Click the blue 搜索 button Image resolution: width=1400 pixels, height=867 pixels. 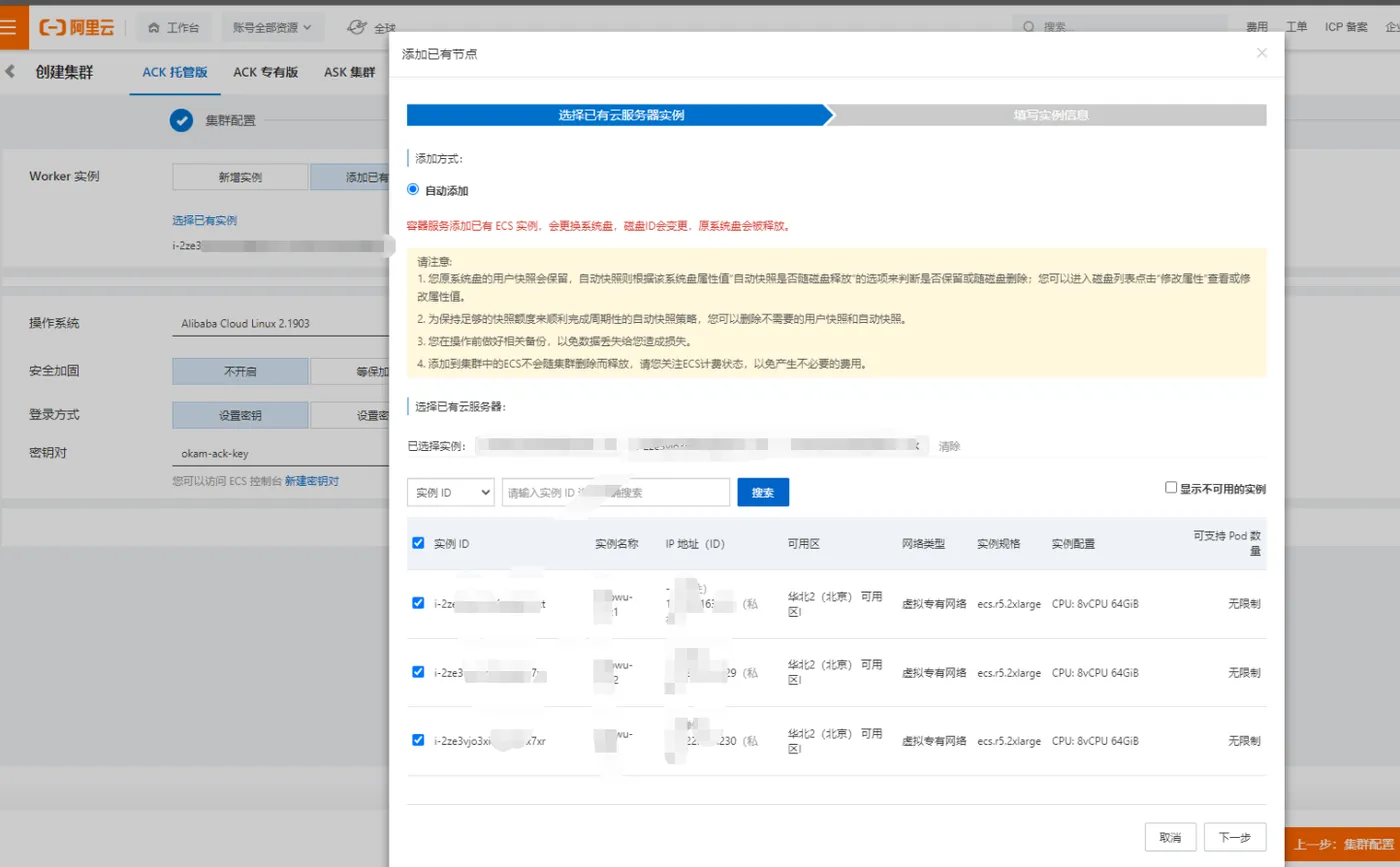pyautogui.click(x=763, y=492)
